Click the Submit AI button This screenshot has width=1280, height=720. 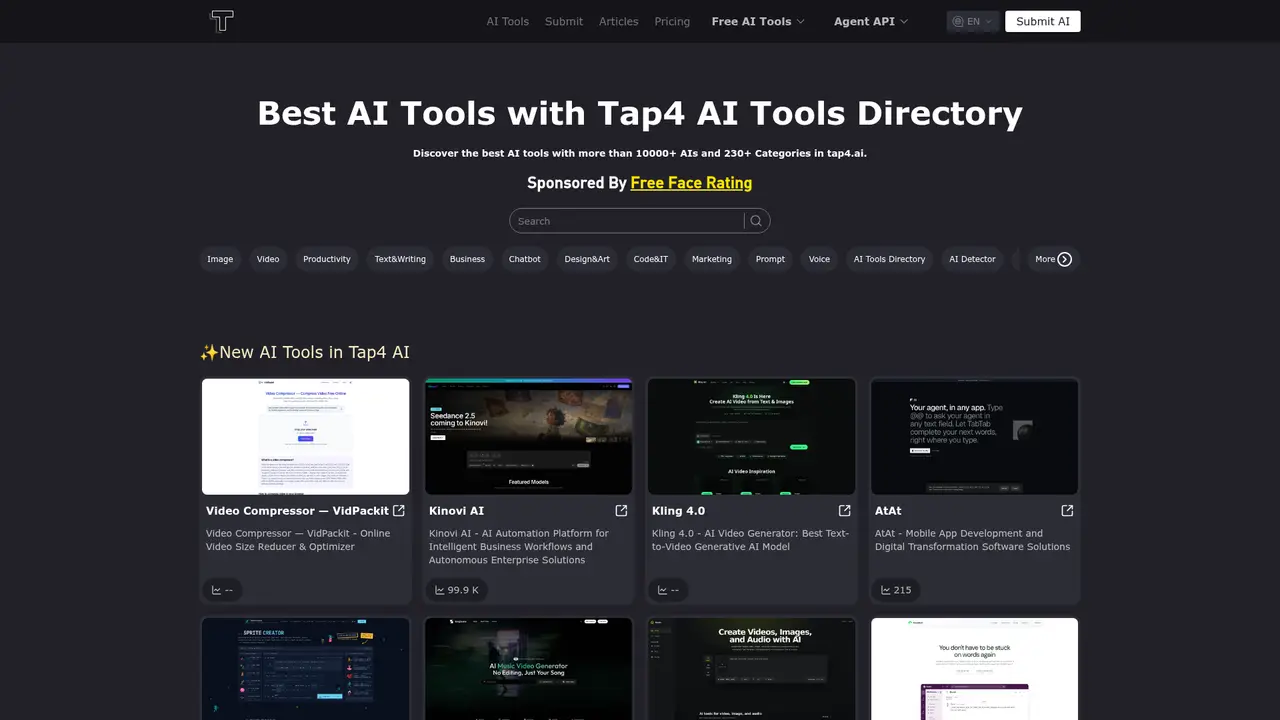point(1043,21)
